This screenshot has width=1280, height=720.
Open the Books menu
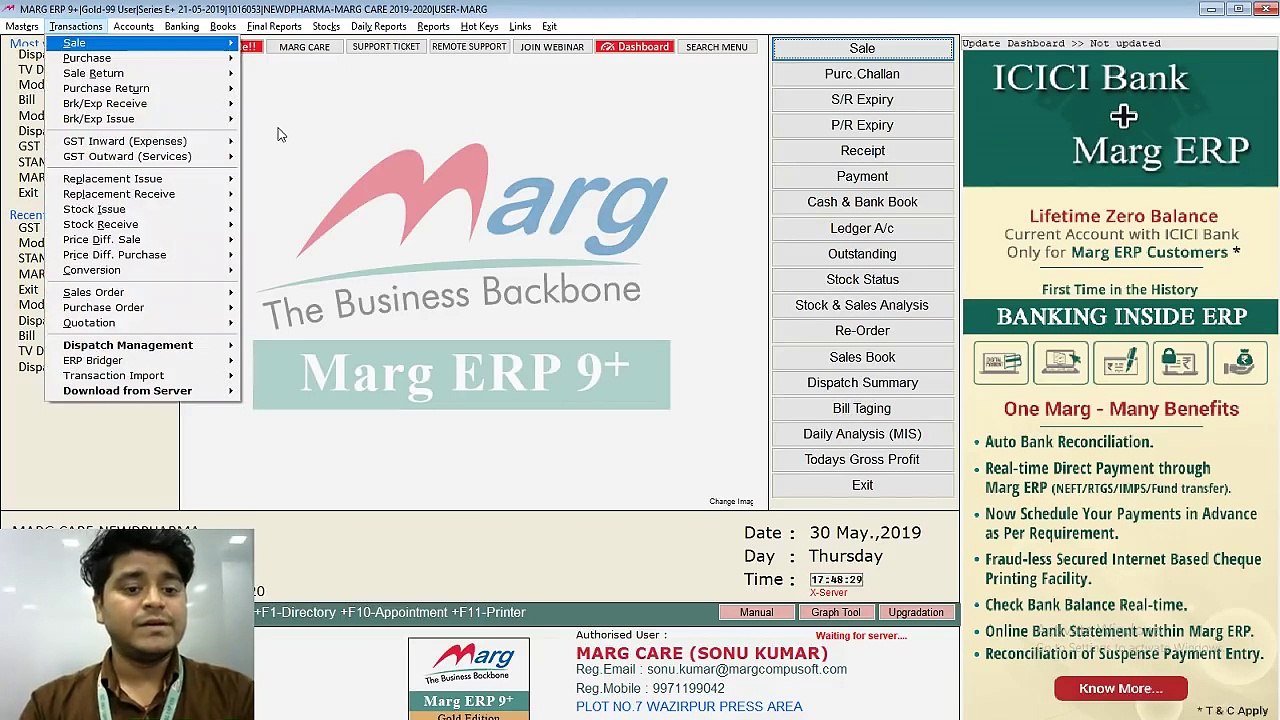click(223, 26)
